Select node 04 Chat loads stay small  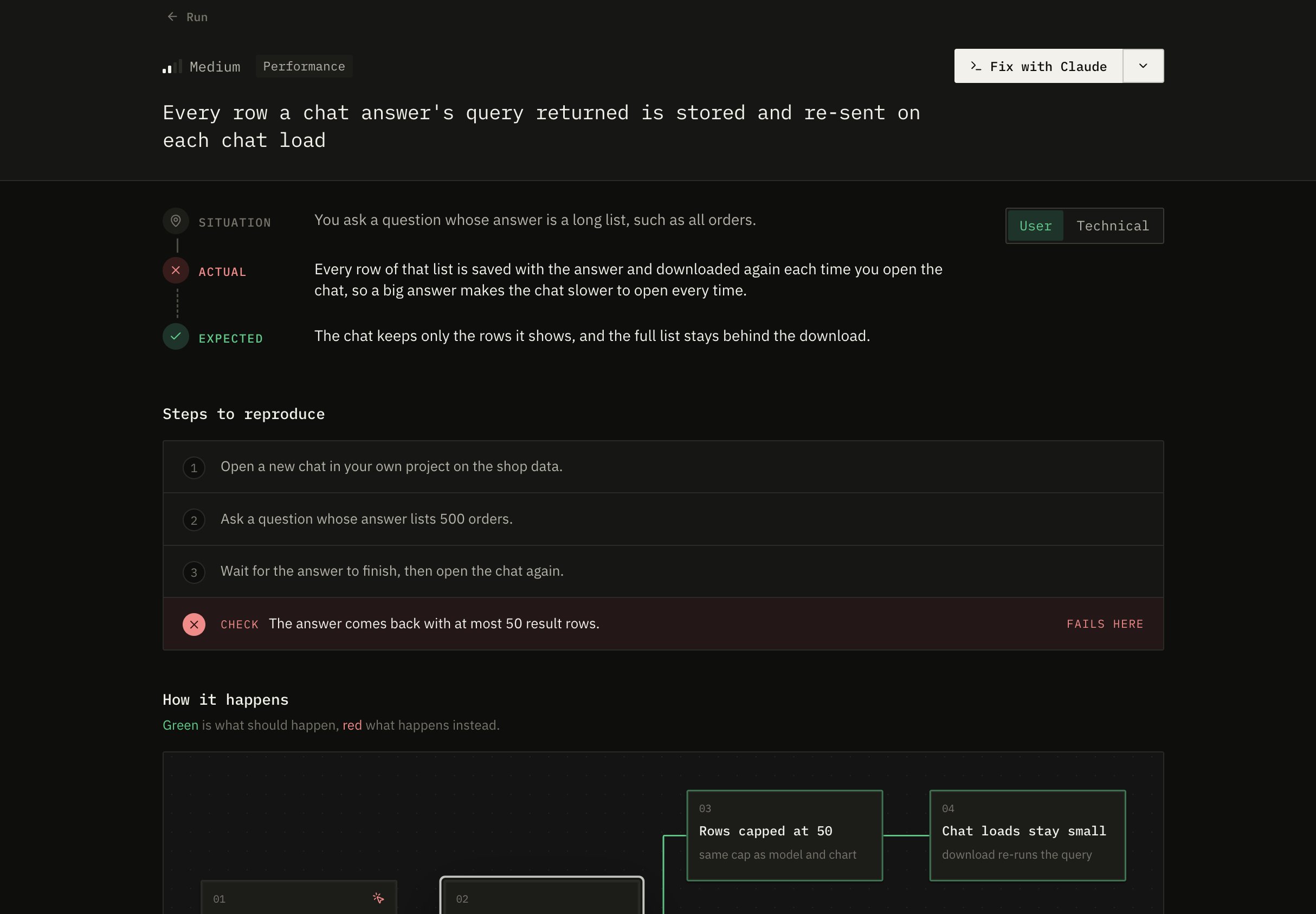[1028, 835]
